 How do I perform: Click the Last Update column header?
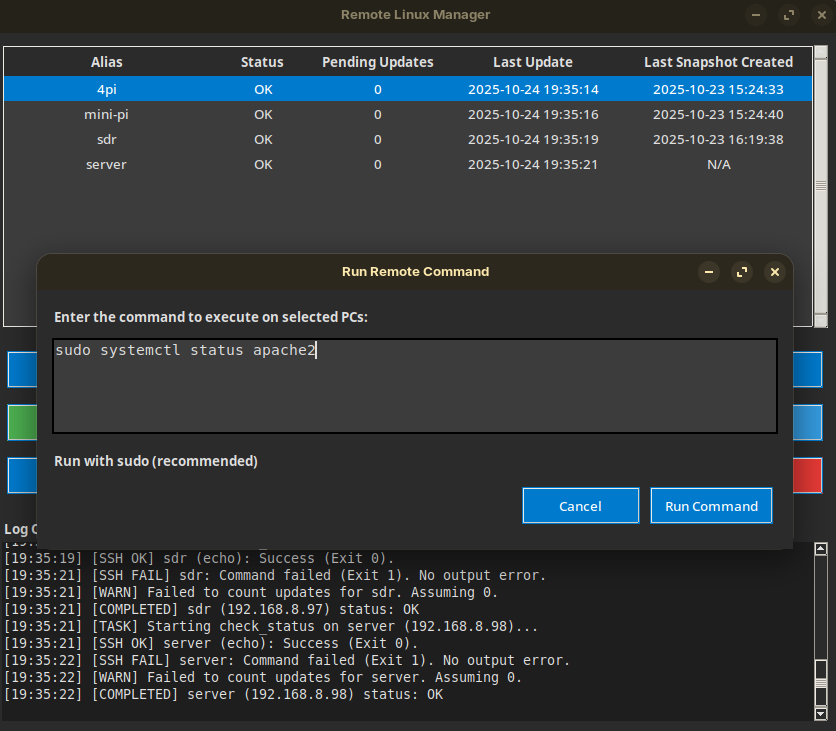pyautogui.click(x=532, y=62)
